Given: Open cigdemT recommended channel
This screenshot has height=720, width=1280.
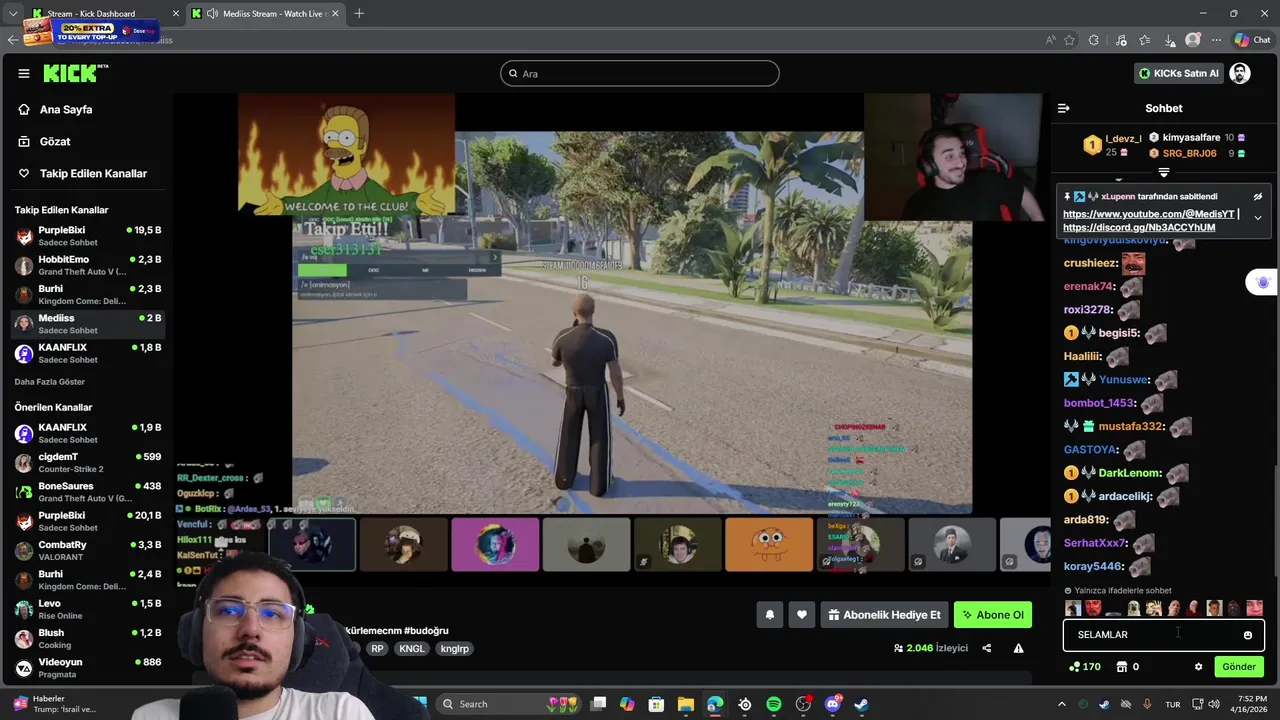Looking at the screenshot, I should pyautogui.click(x=88, y=463).
